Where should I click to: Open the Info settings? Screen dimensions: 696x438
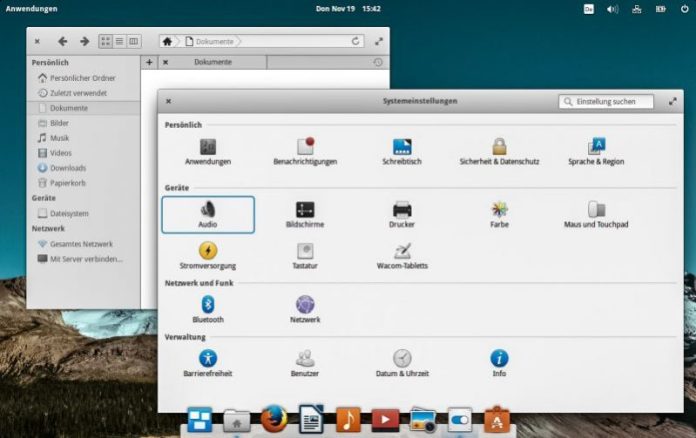point(499,363)
